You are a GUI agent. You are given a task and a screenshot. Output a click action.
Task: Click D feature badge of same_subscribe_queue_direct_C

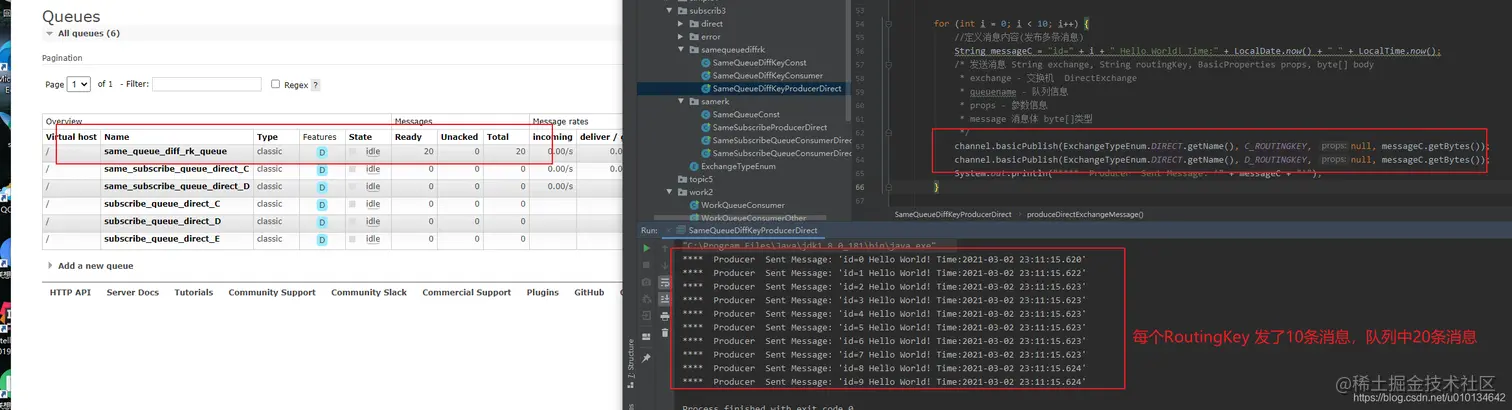click(x=322, y=170)
